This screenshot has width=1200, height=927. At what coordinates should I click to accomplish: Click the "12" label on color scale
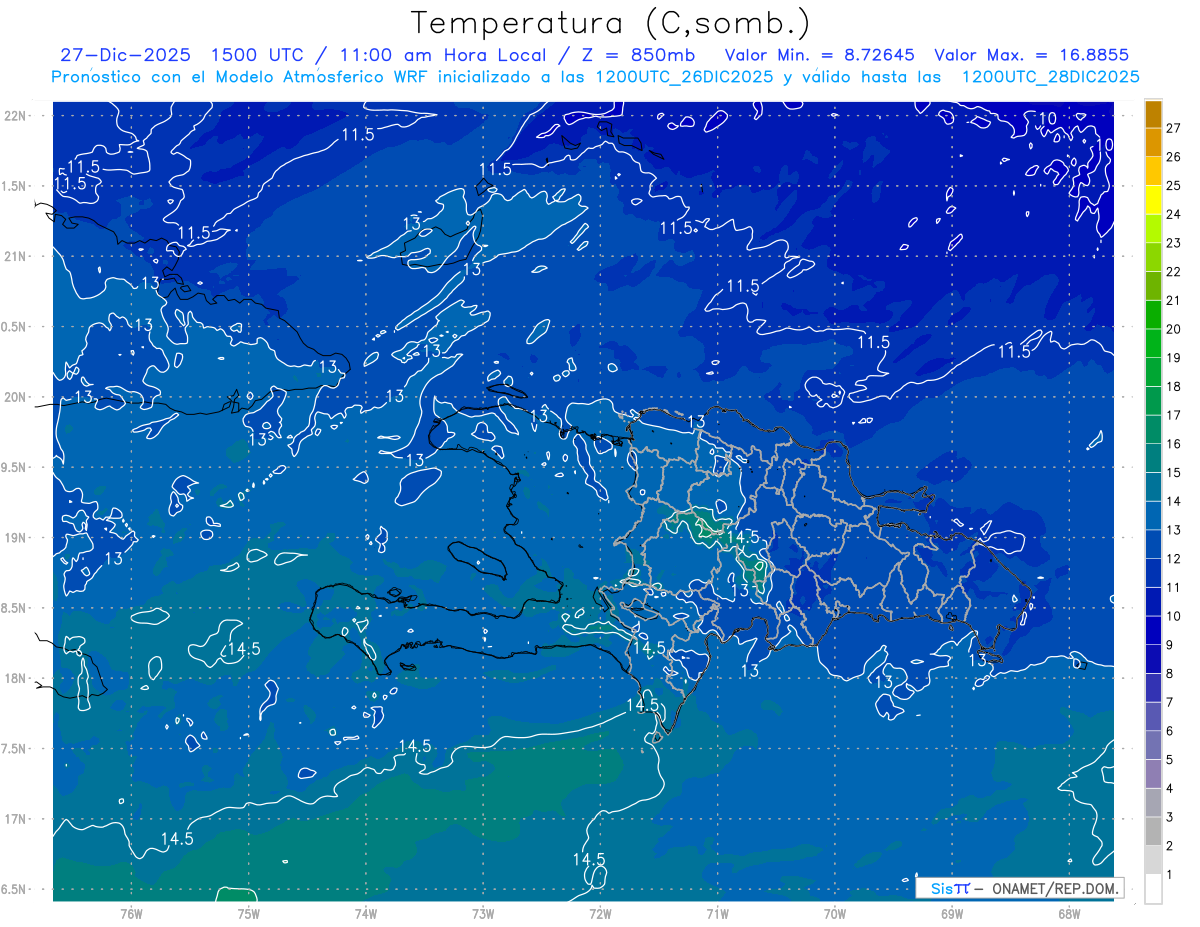click(1174, 559)
